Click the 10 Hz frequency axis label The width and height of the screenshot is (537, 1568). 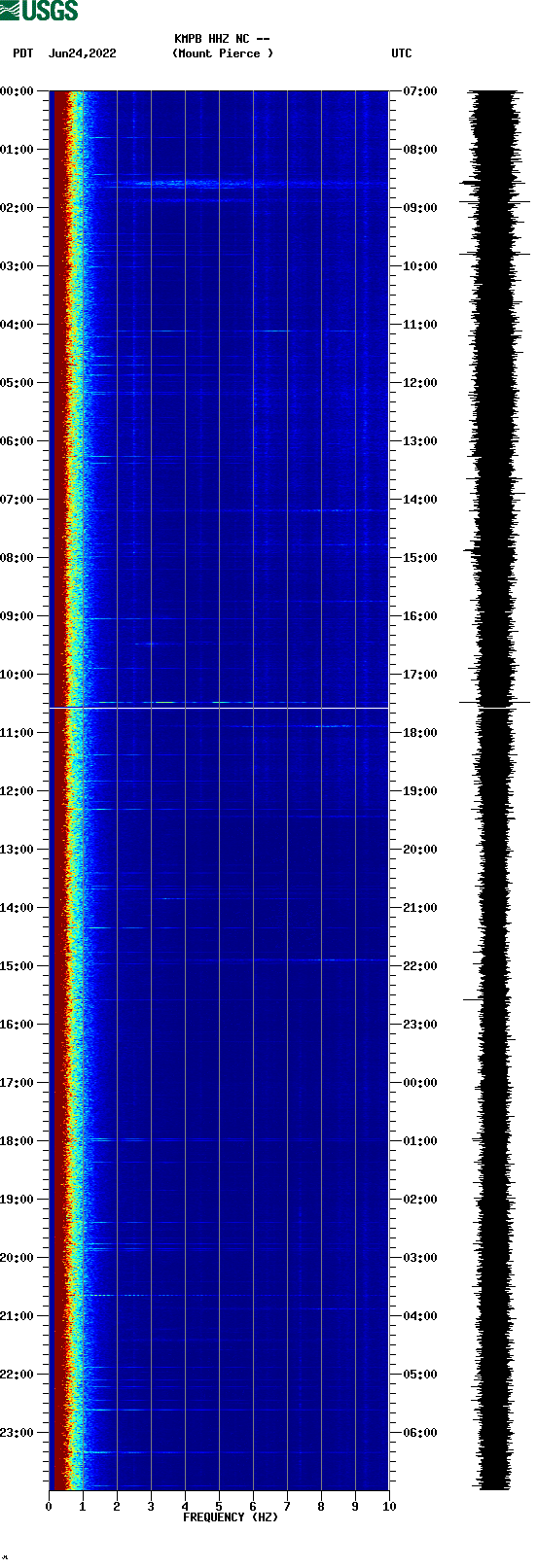(x=389, y=1507)
